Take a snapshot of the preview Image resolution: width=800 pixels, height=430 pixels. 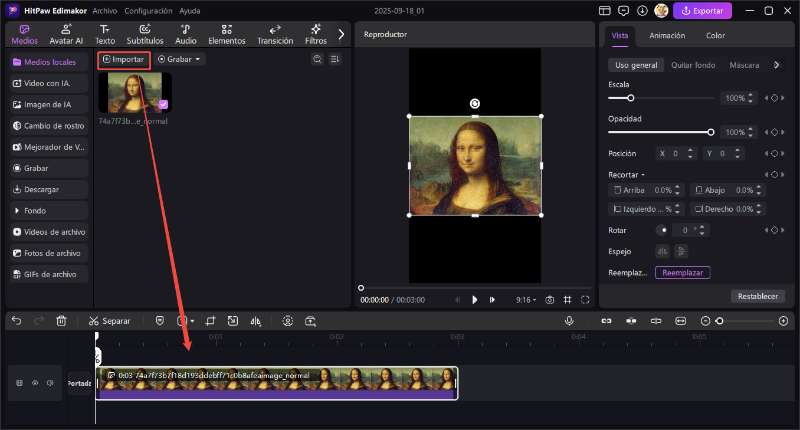coord(549,300)
